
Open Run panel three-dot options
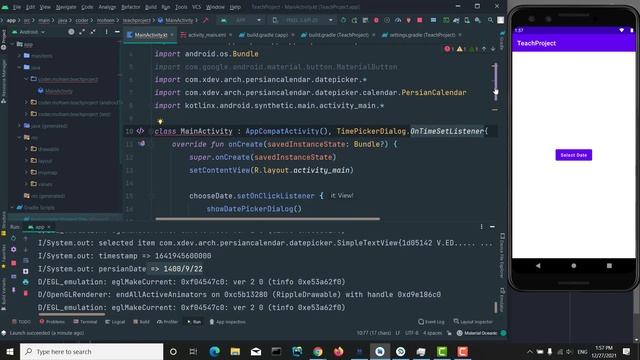(x=482, y=227)
